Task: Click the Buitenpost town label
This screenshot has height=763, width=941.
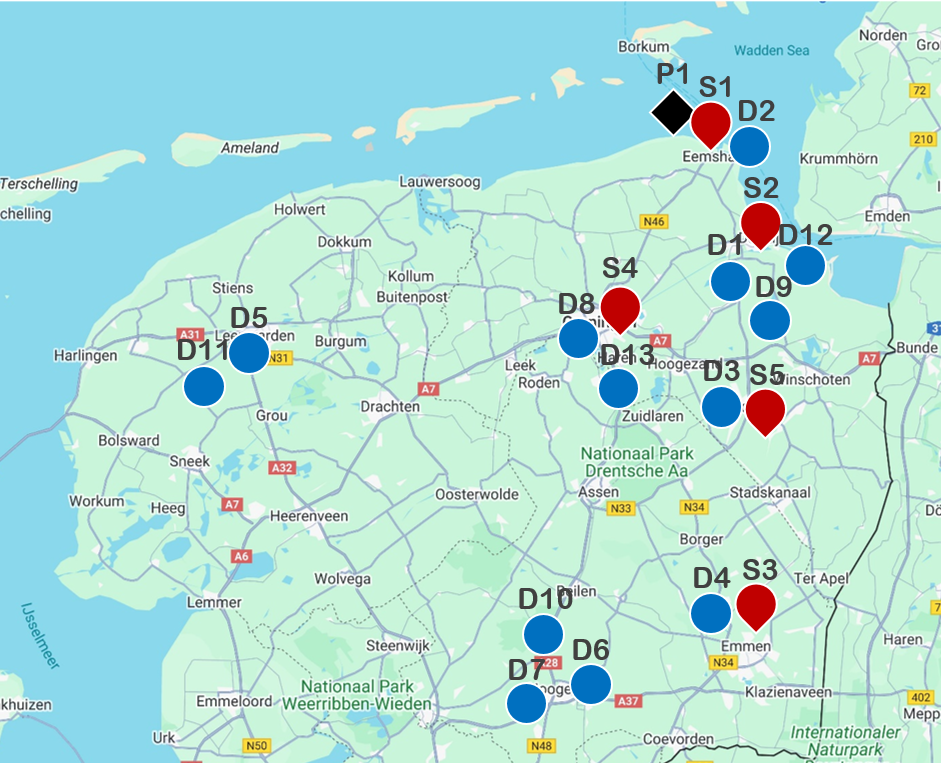Action: point(412,297)
